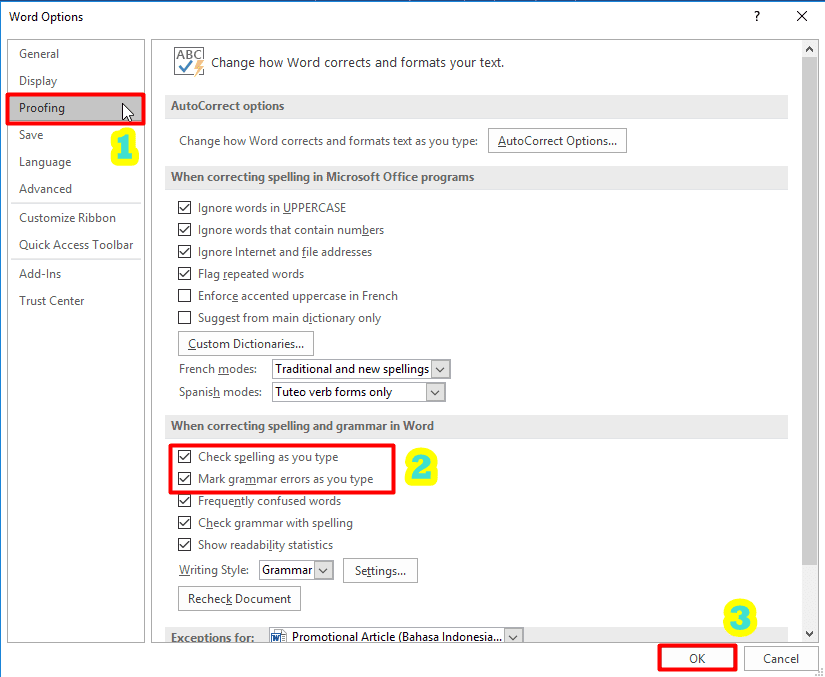The width and height of the screenshot is (825, 677).
Task: Click the ABC proofing check icon
Action: [189, 62]
